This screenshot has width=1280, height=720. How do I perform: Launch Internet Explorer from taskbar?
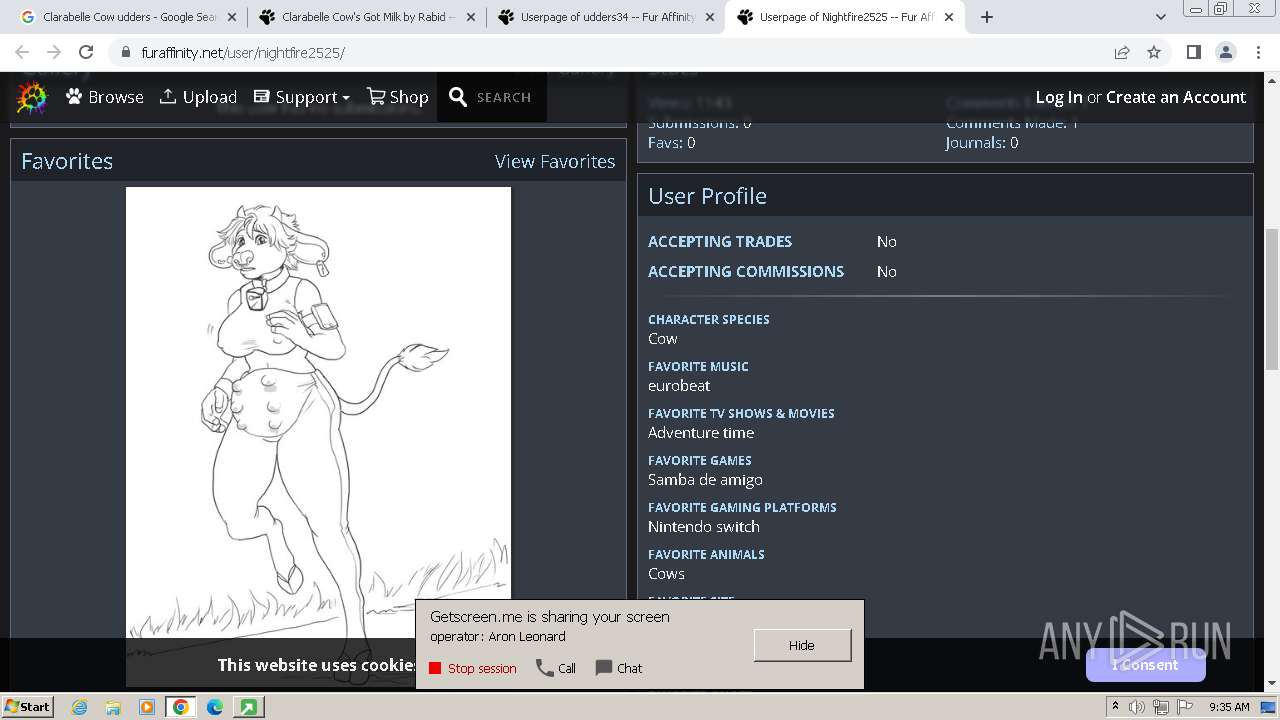79,707
